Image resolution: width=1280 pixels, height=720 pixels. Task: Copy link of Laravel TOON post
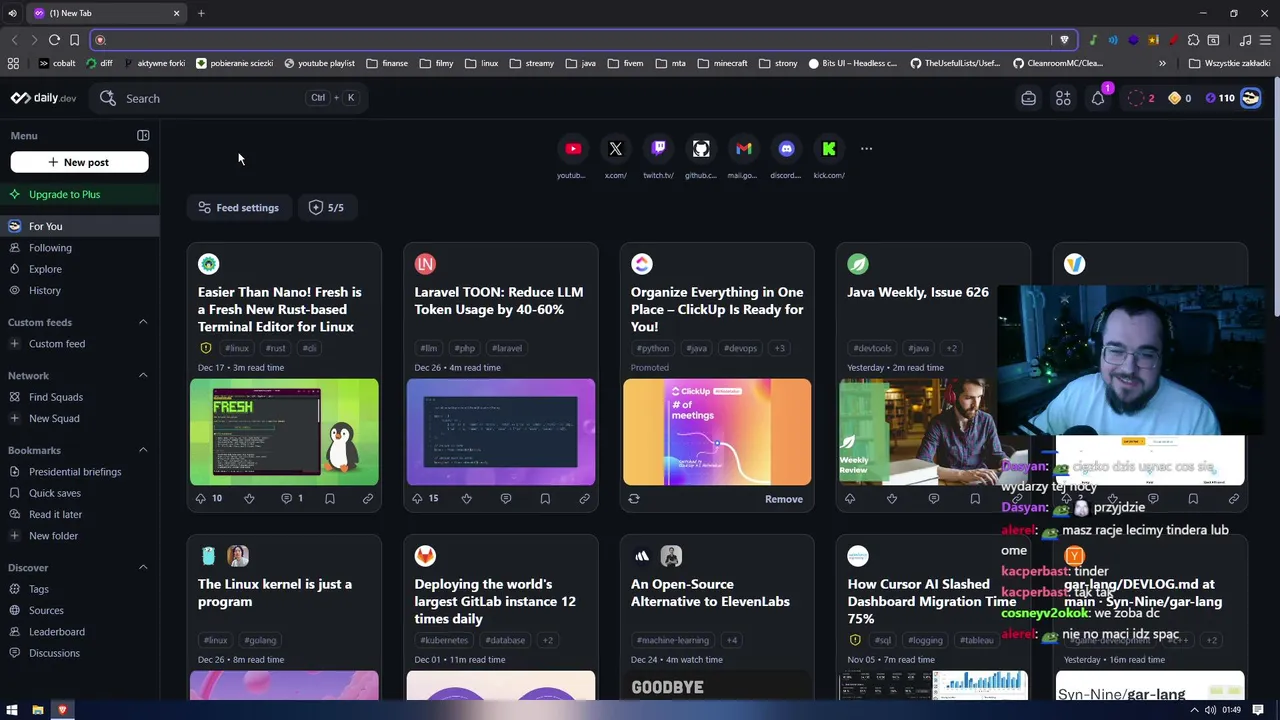(584, 498)
